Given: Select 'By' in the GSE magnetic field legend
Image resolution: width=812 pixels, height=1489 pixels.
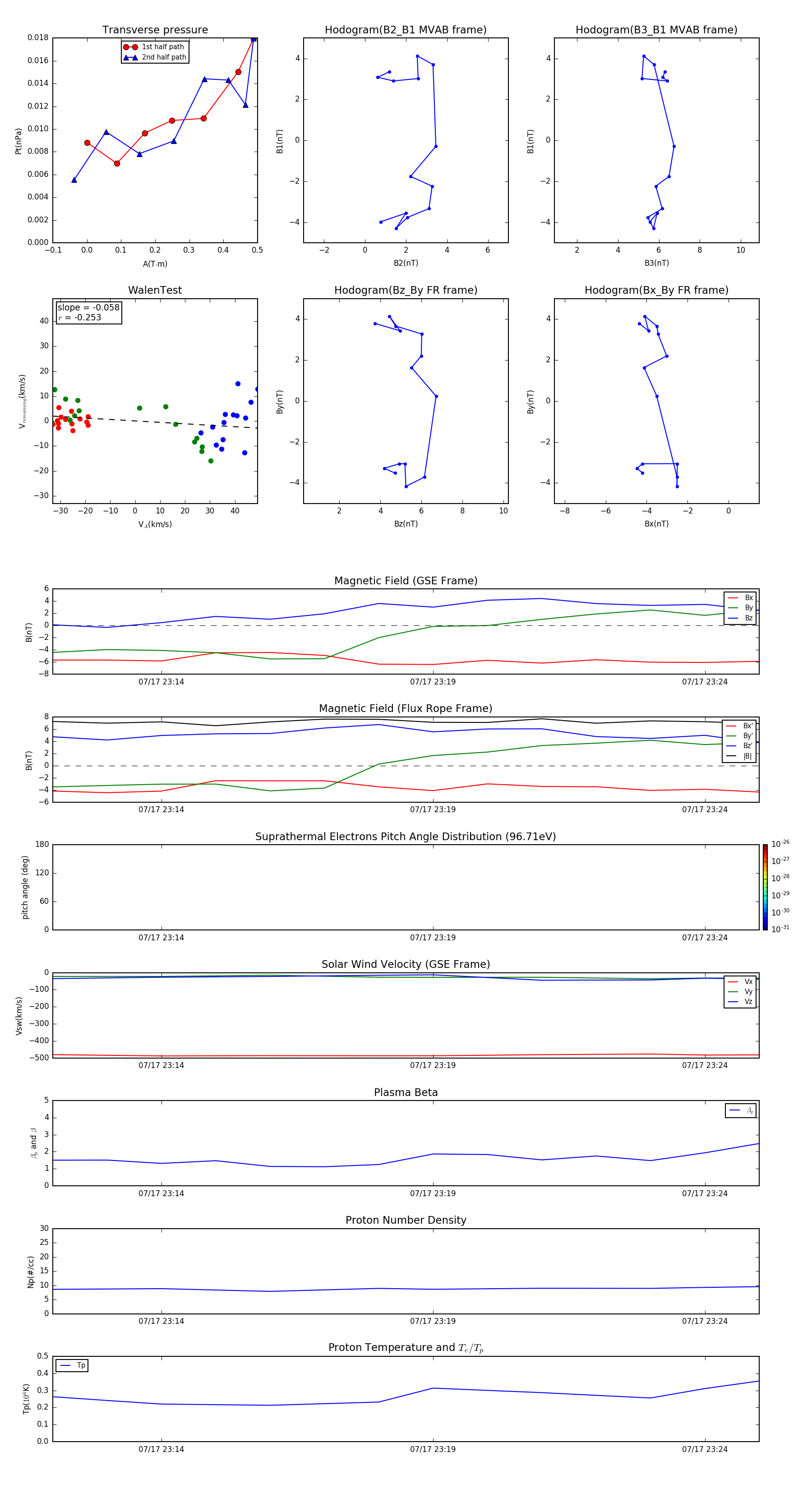Looking at the screenshot, I should coord(741,607).
